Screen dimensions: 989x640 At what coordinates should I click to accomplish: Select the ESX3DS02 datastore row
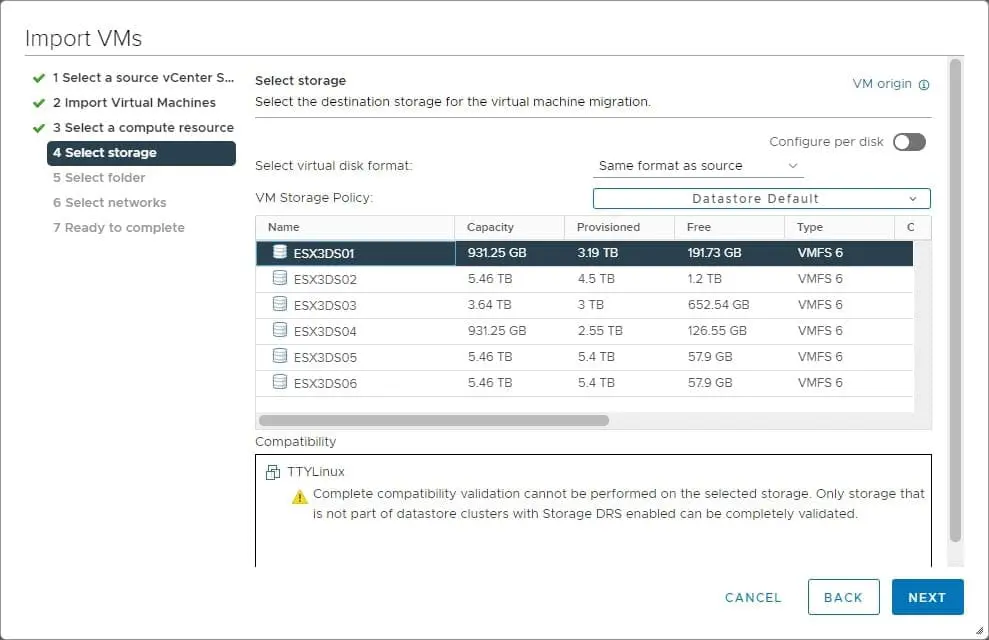(x=584, y=279)
